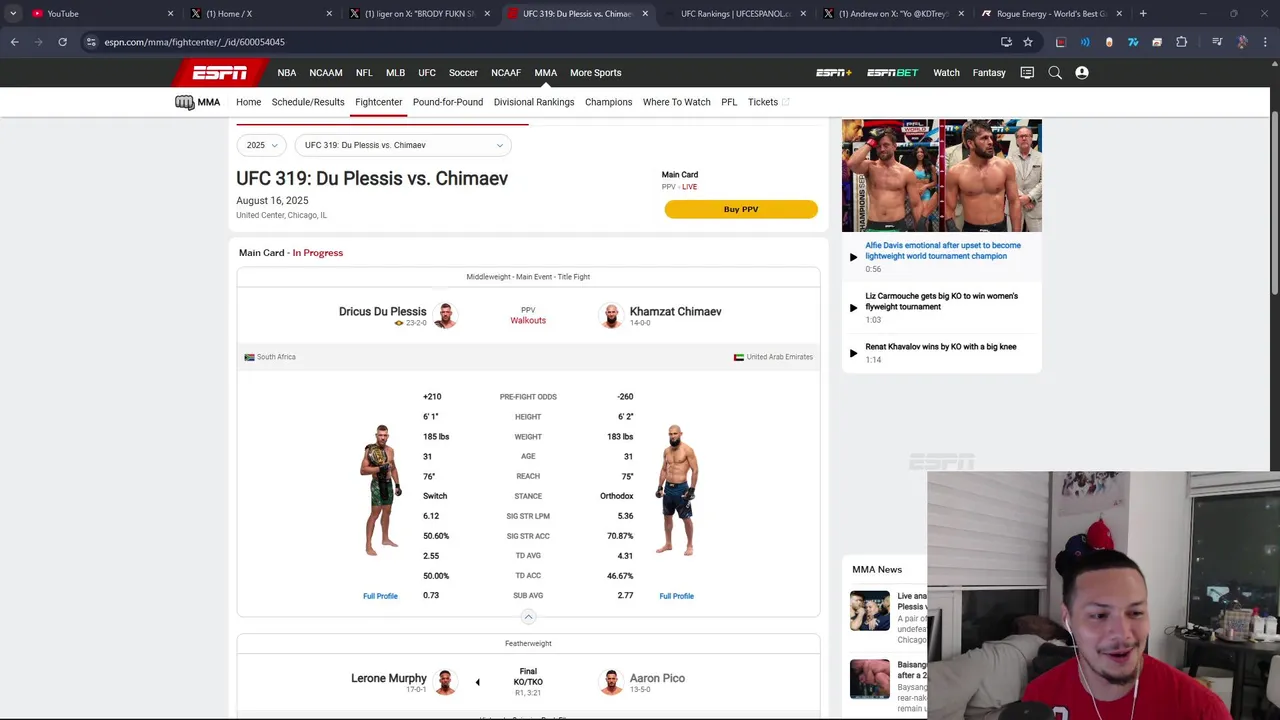Click the red screen recorder extension icon
Image resolution: width=1280 pixels, height=720 pixels.
pyautogui.click(x=1061, y=42)
